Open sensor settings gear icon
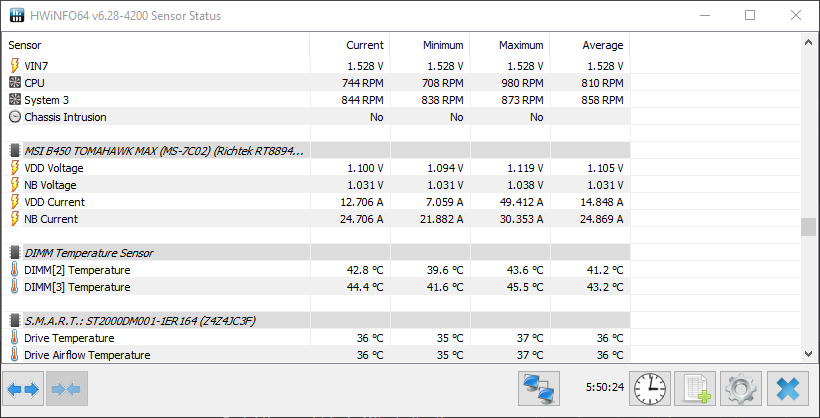 [741, 389]
